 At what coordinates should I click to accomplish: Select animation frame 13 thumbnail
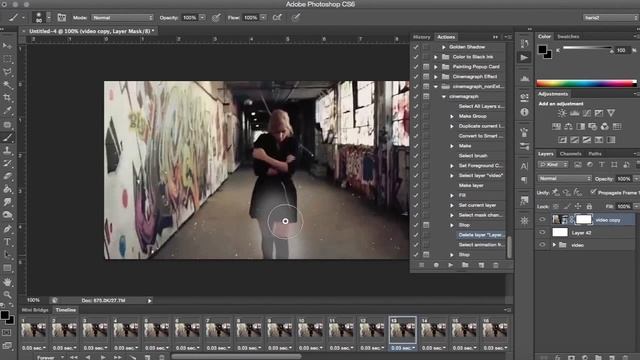[x=402, y=330]
